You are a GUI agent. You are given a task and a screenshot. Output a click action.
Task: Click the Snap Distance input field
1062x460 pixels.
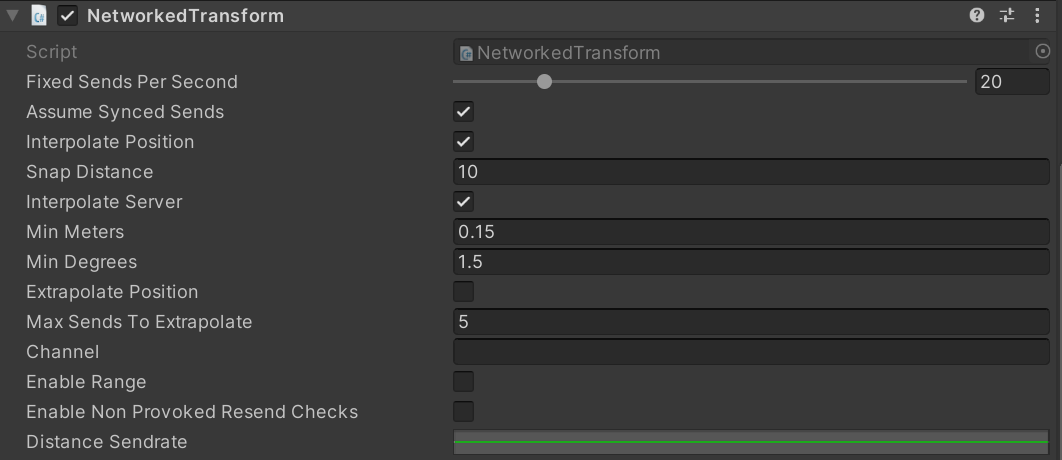[751, 172]
